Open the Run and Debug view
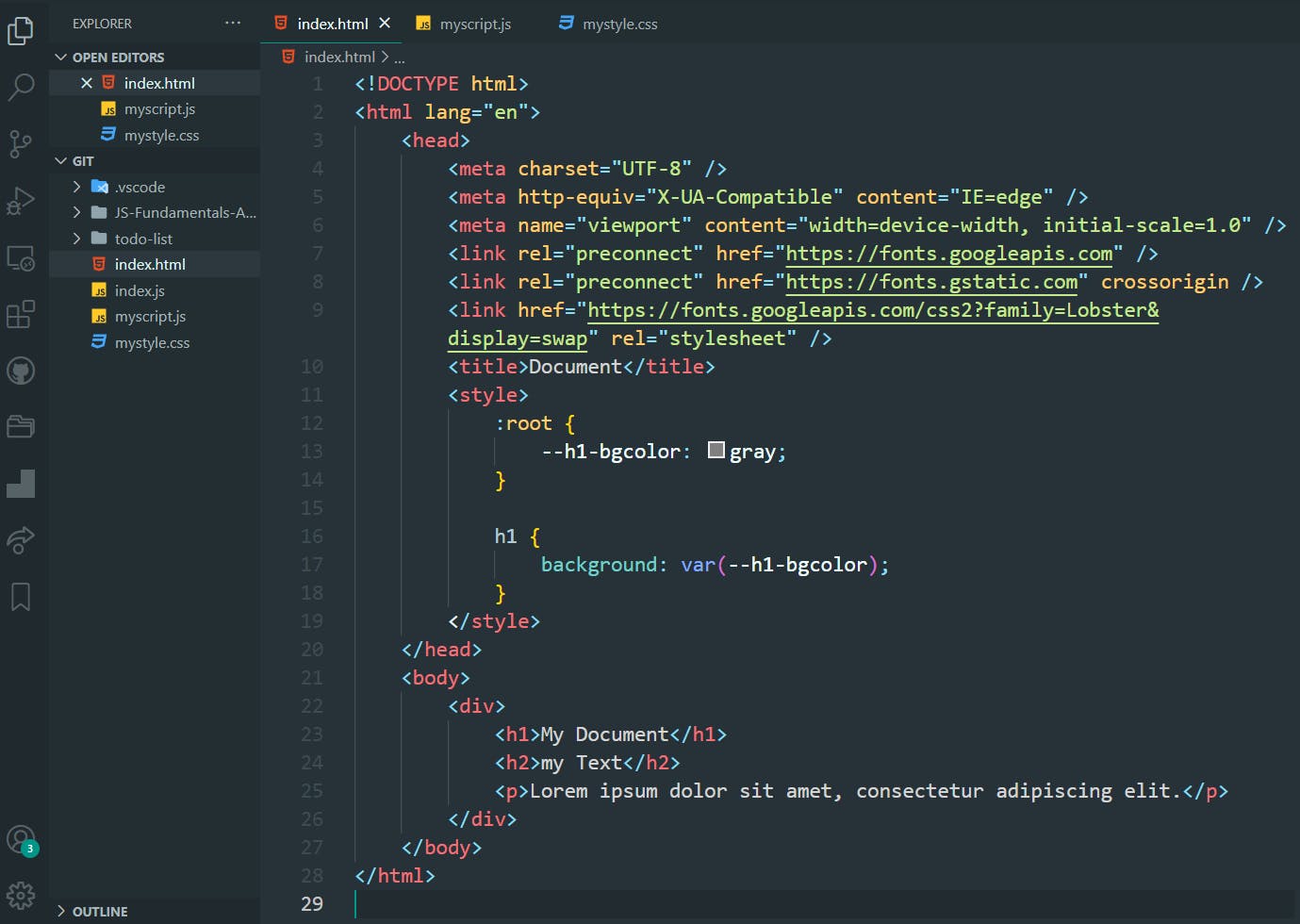1300x924 pixels. tap(20, 201)
